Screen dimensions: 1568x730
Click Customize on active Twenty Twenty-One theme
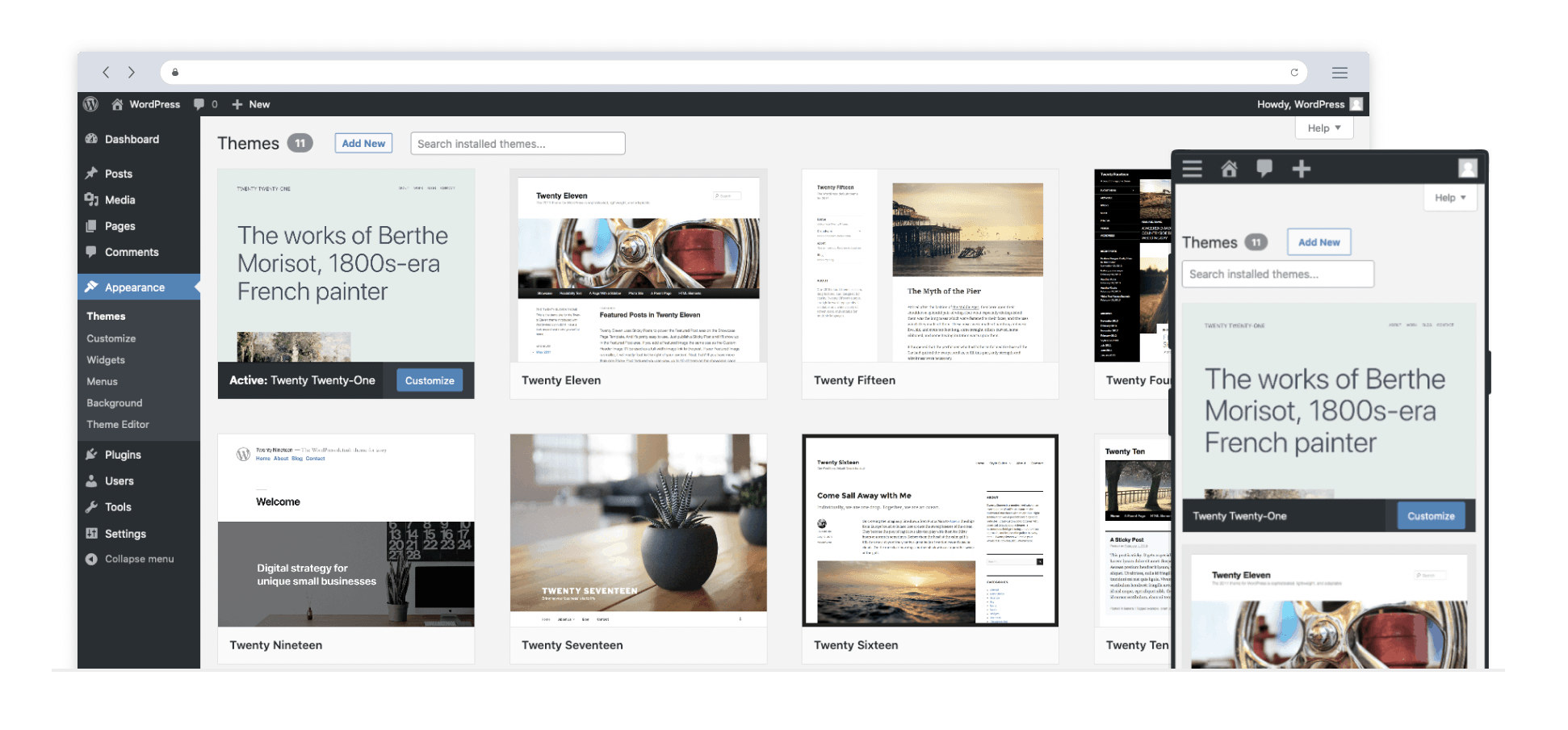coord(430,380)
